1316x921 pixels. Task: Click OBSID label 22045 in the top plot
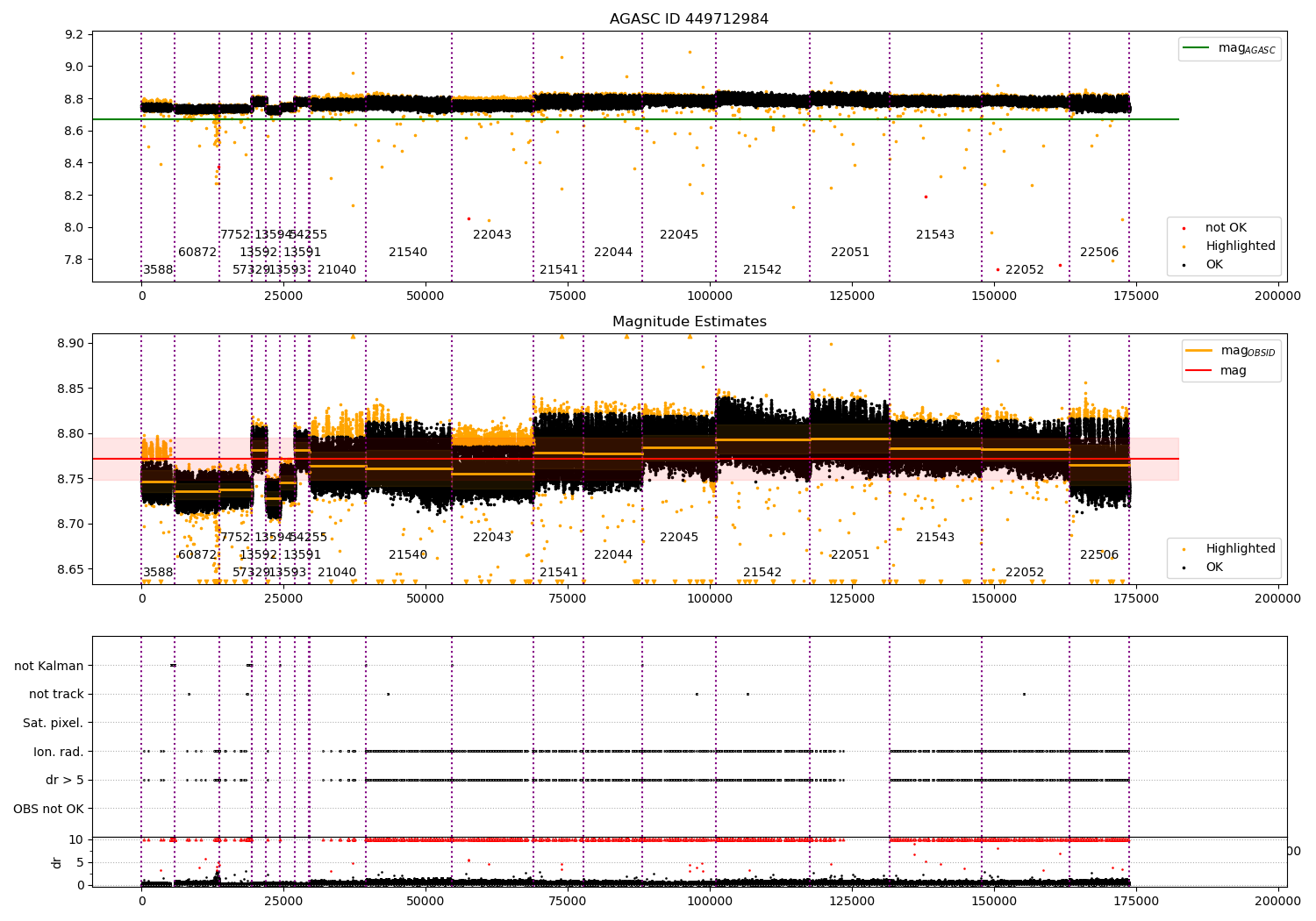(679, 235)
